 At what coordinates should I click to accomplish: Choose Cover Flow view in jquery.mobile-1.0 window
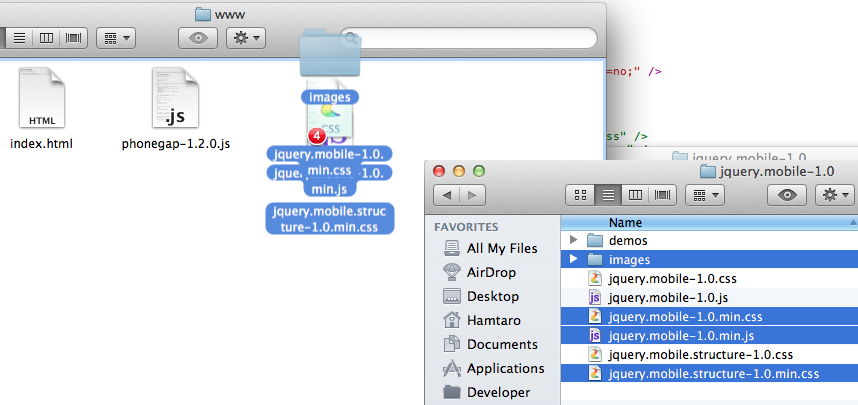(x=663, y=195)
